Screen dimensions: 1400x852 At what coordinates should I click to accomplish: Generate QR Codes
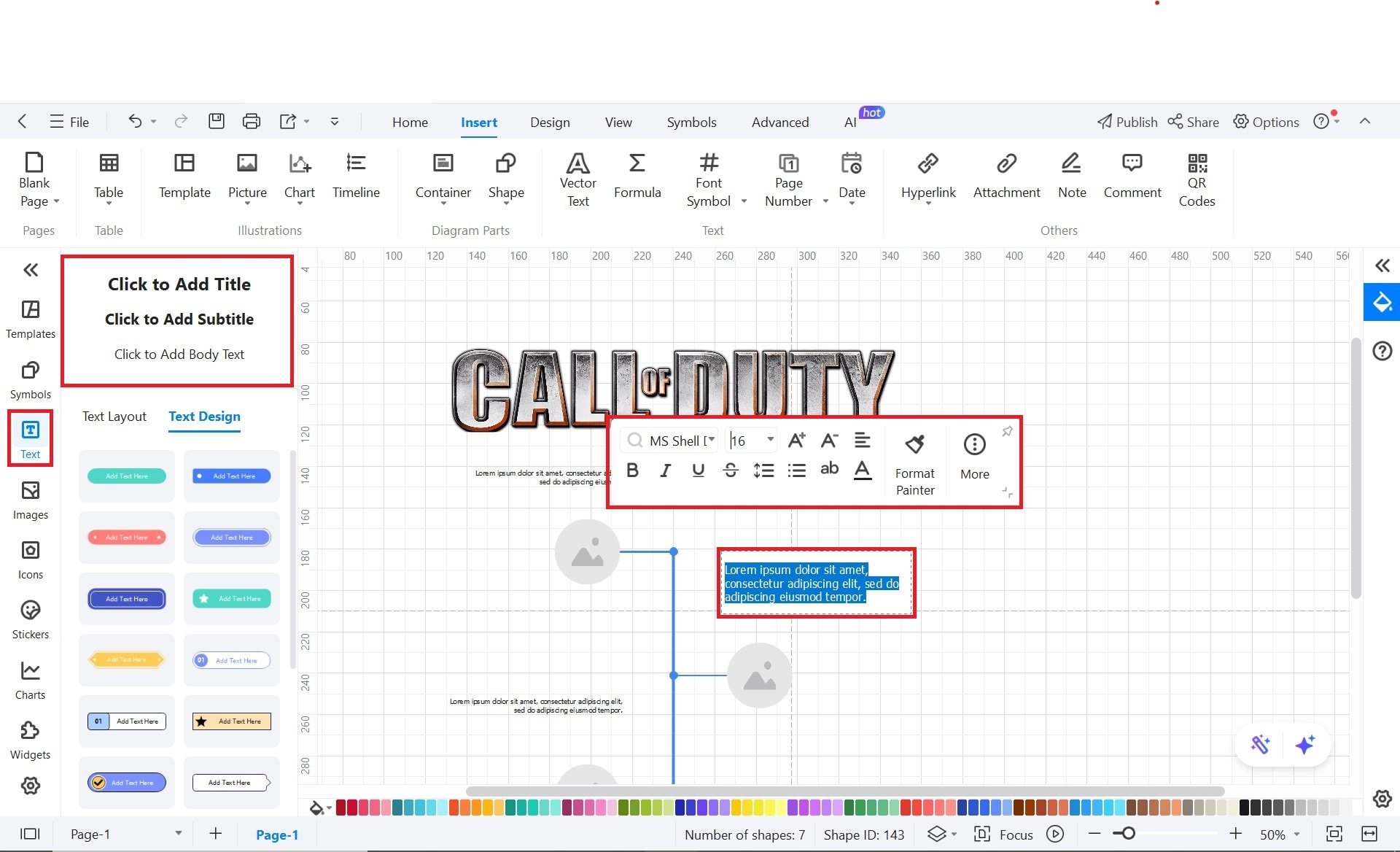click(x=1197, y=179)
